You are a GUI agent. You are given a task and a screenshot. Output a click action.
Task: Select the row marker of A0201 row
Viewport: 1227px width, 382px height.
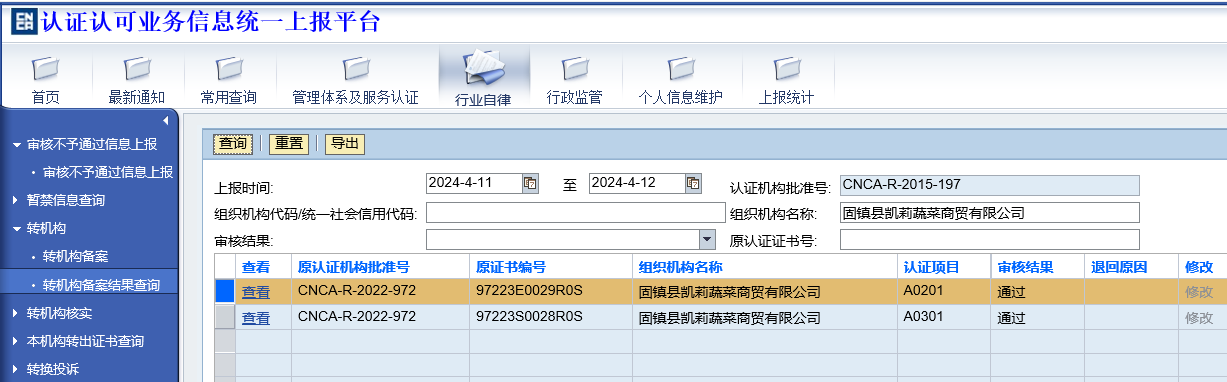tap(224, 291)
